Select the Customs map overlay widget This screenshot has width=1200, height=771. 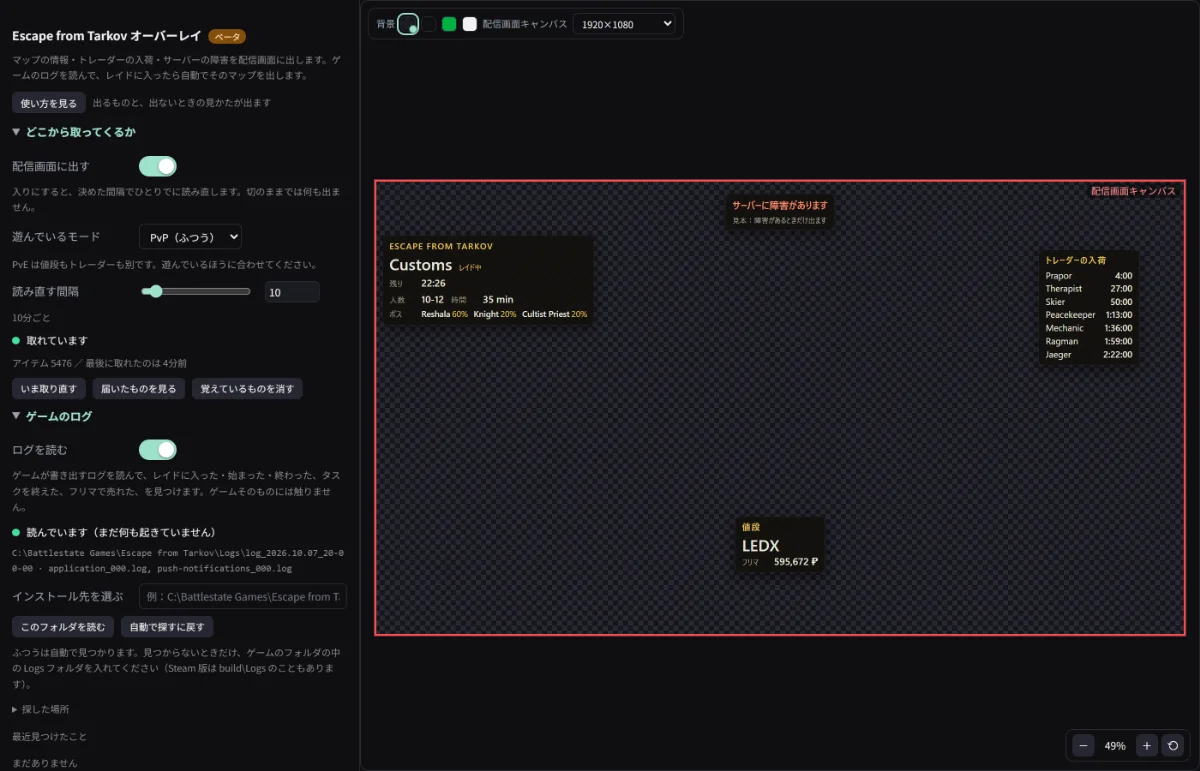(487, 280)
